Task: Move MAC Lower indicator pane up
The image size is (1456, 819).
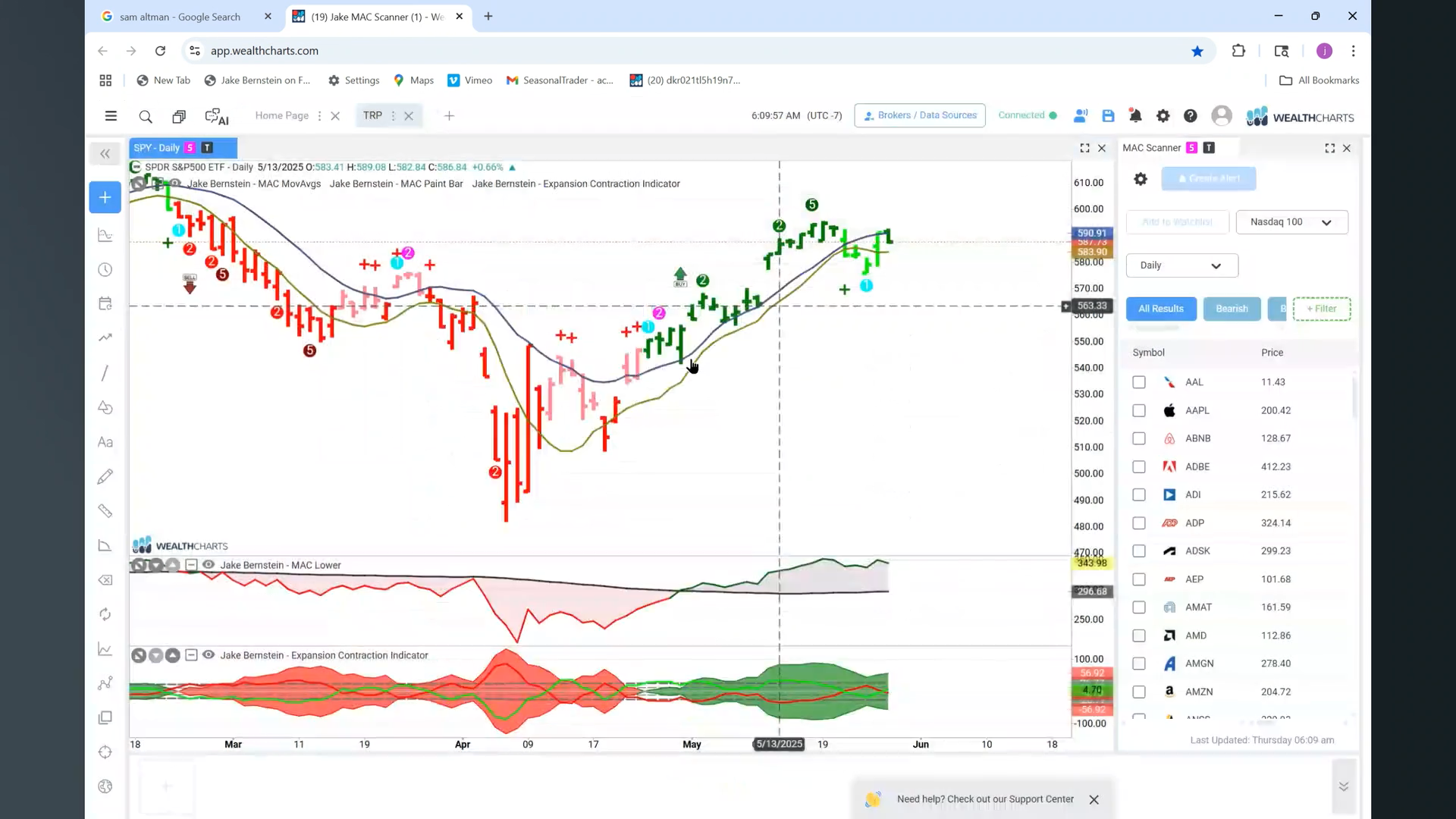Action: 173,565
